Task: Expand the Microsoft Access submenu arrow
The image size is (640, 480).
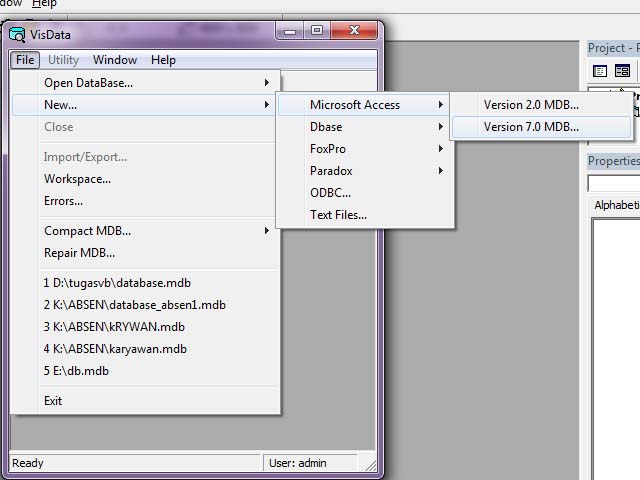Action: (x=441, y=105)
